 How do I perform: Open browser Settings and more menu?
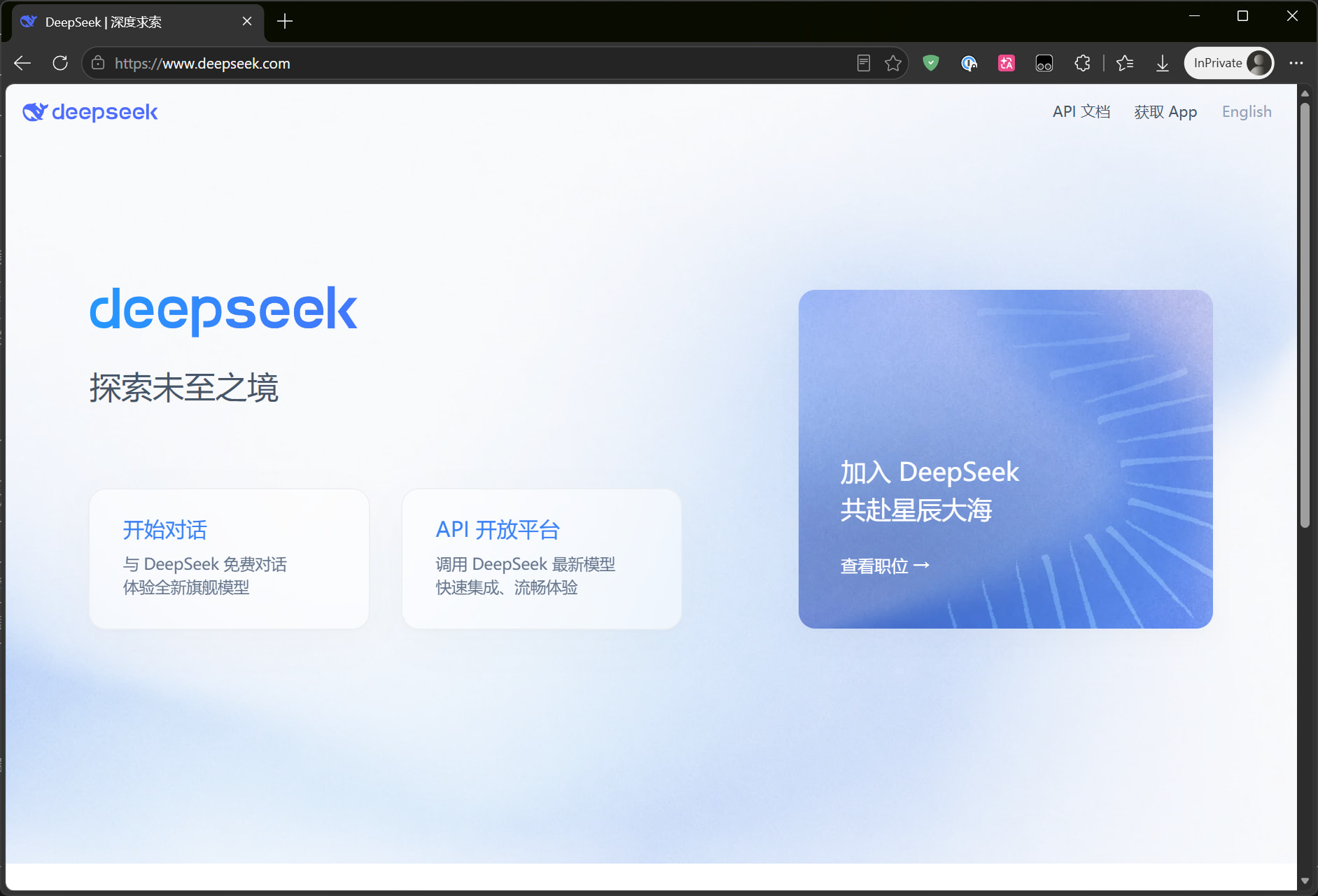point(1296,63)
